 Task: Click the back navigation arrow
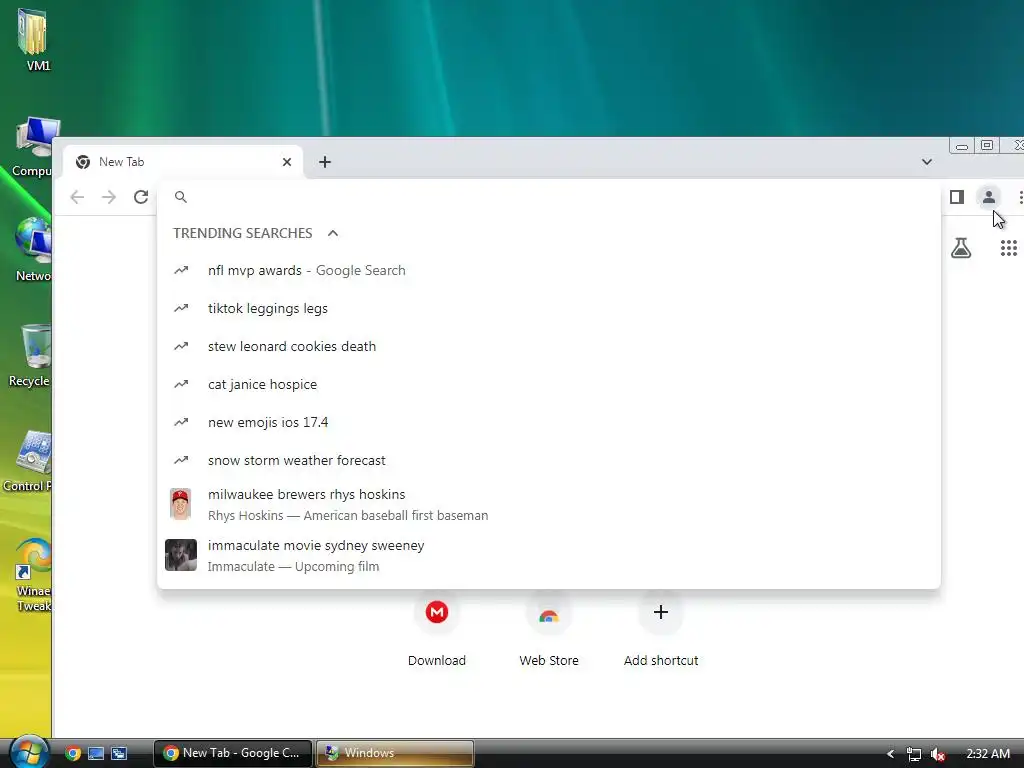(x=77, y=197)
